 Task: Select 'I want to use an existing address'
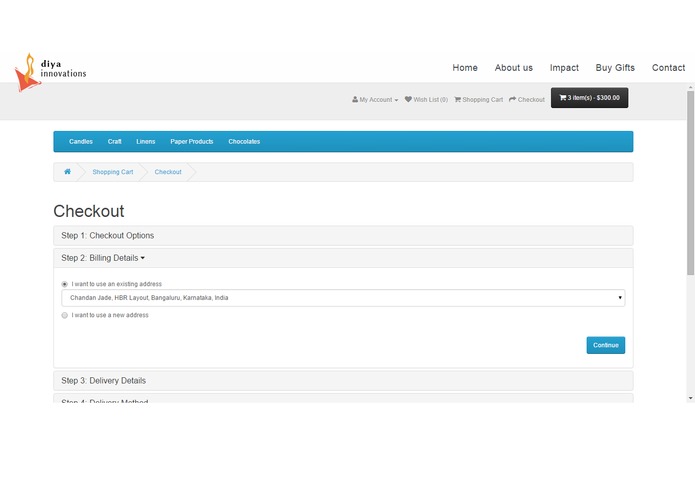coord(65,284)
